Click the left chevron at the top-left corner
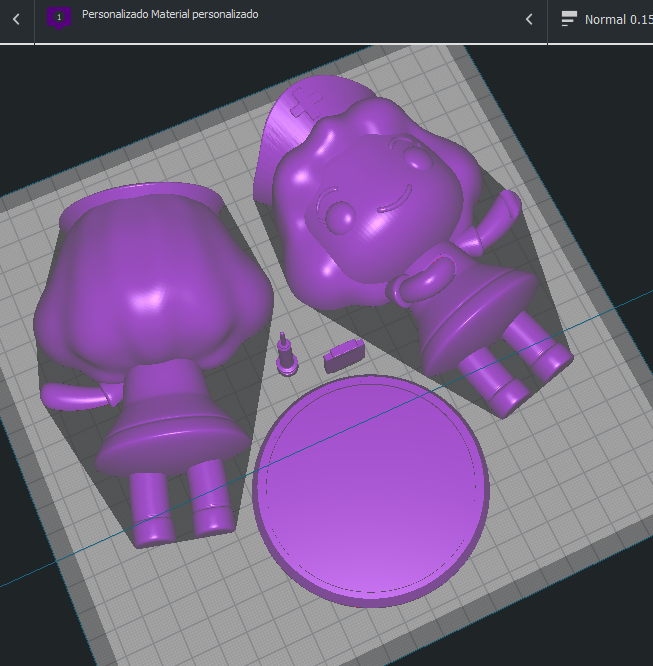 point(16,20)
